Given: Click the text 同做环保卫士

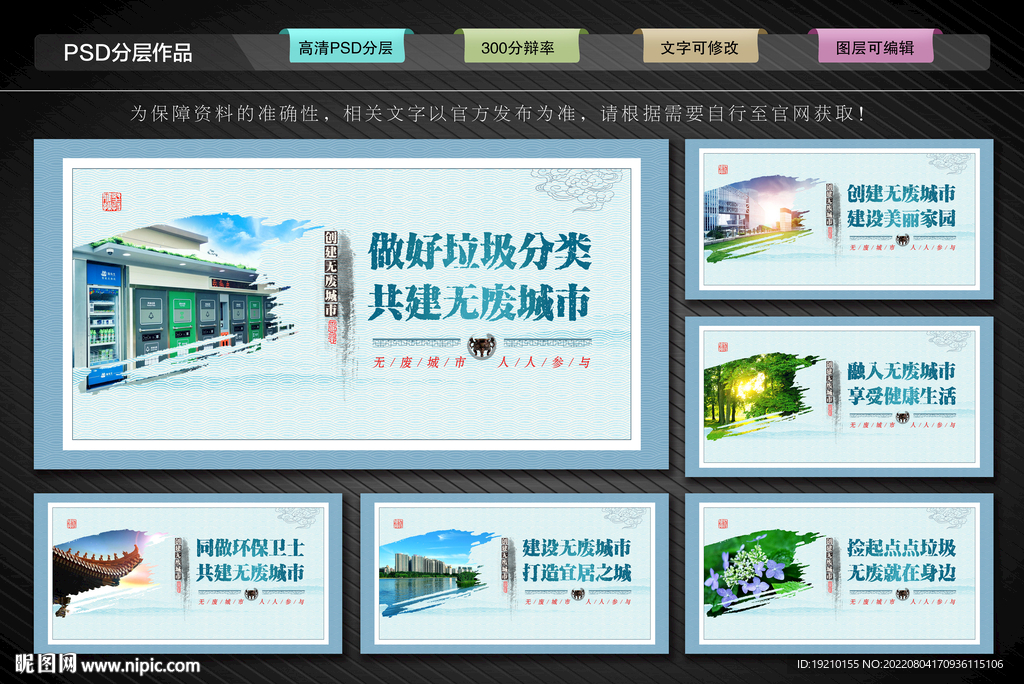Looking at the screenshot, I should (251, 548).
